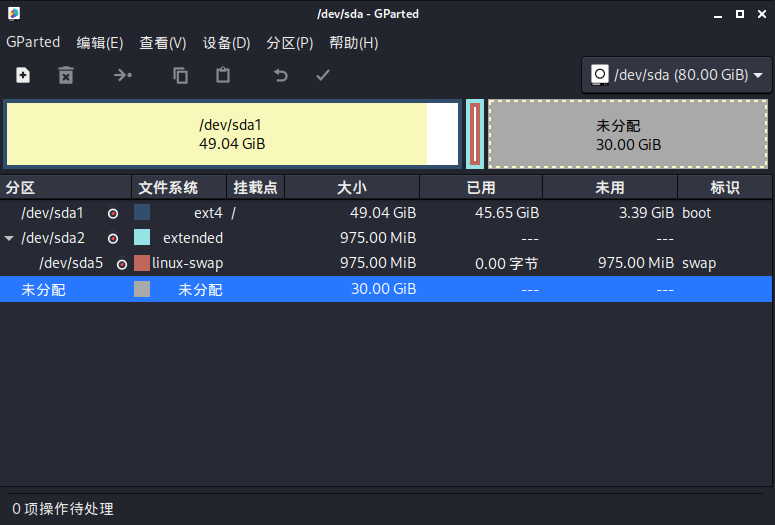Maximize the GParted window
This screenshot has width=775, height=525.
tap(740, 14)
